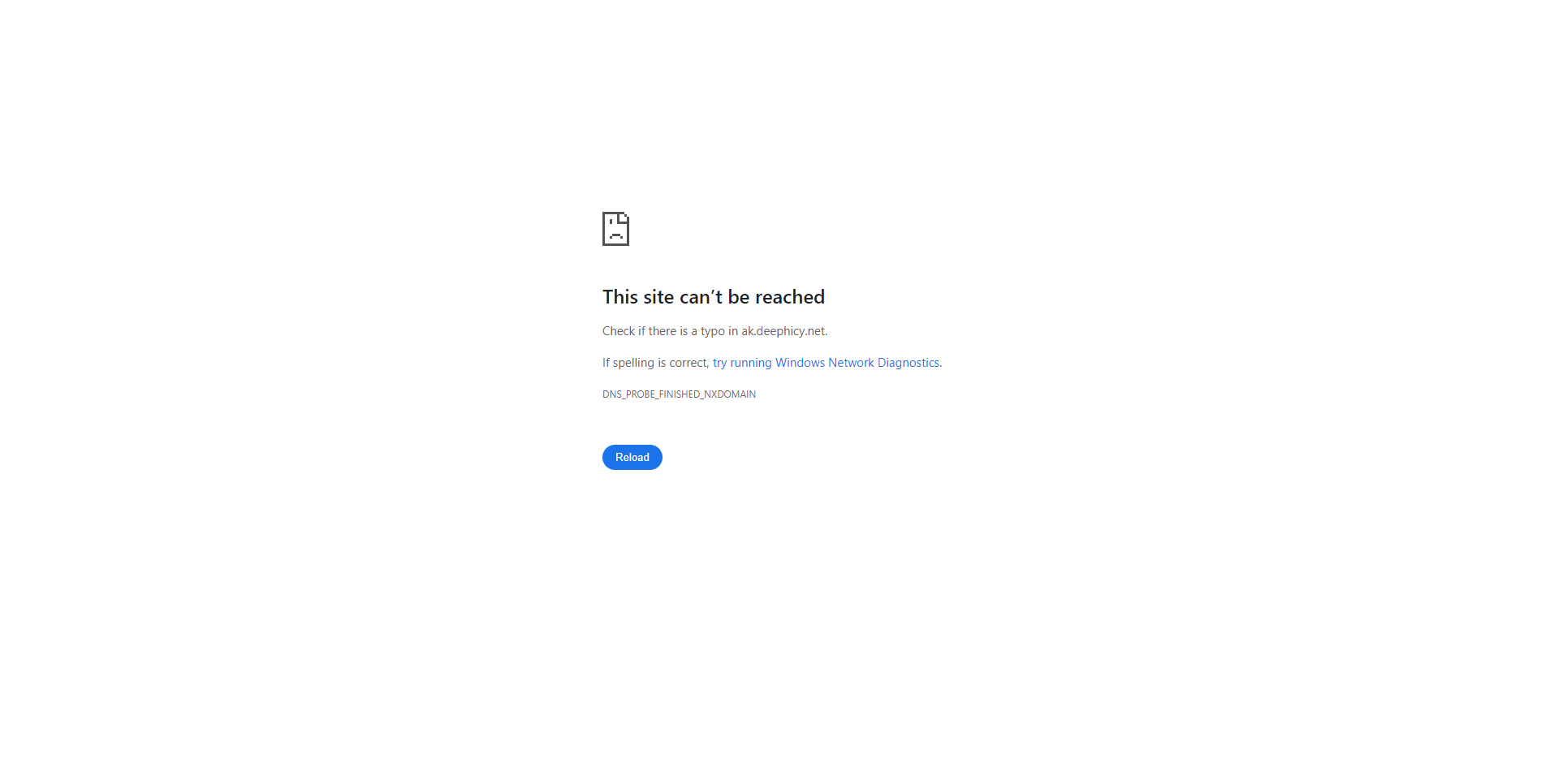Click the 'NXDOMAIN' part of the error code
Image resolution: width=1541 pixels, height=784 pixels.
(x=730, y=394)
